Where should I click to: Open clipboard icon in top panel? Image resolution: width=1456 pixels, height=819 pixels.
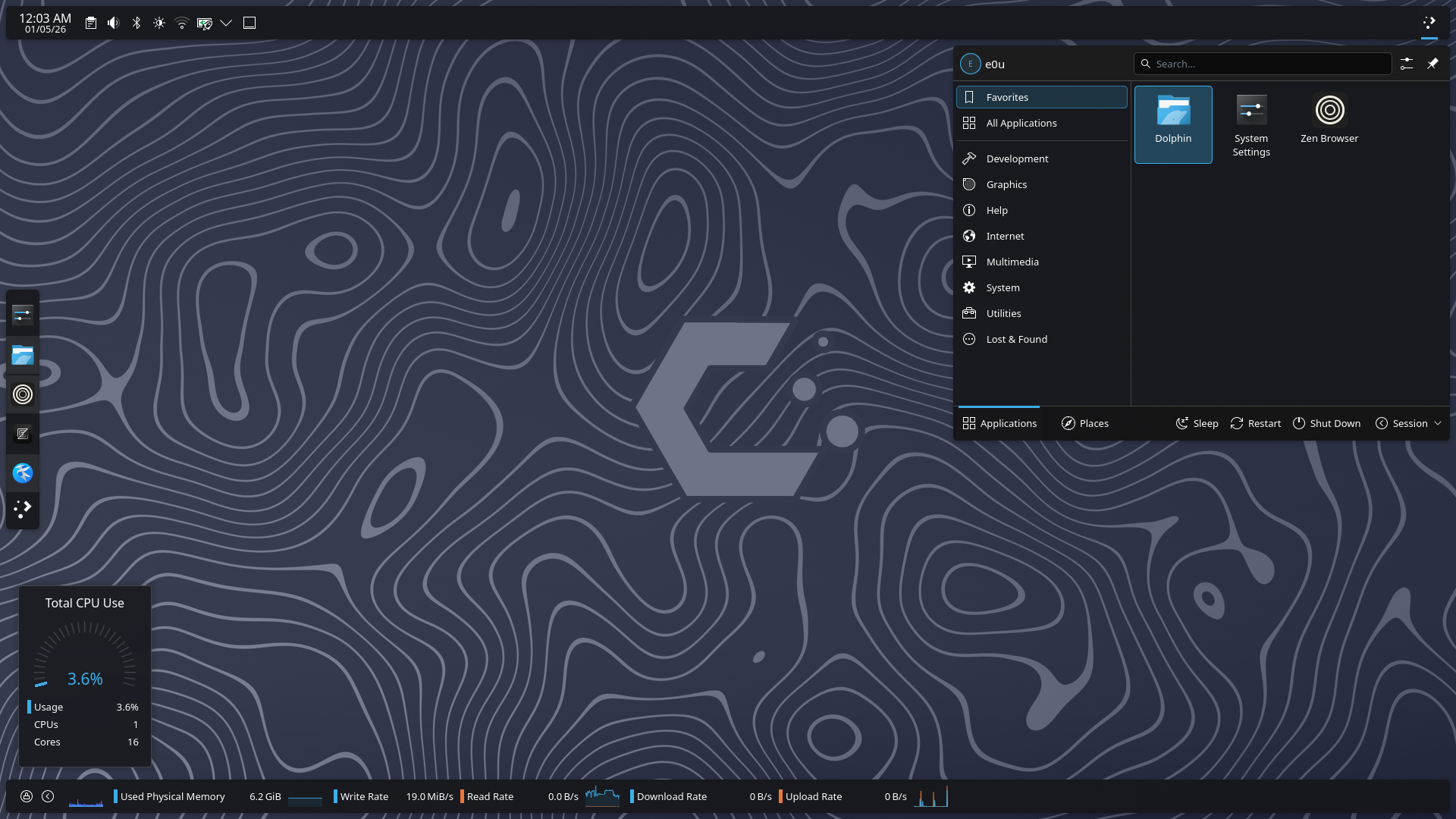pyautogui.click(x=91, y=23)
